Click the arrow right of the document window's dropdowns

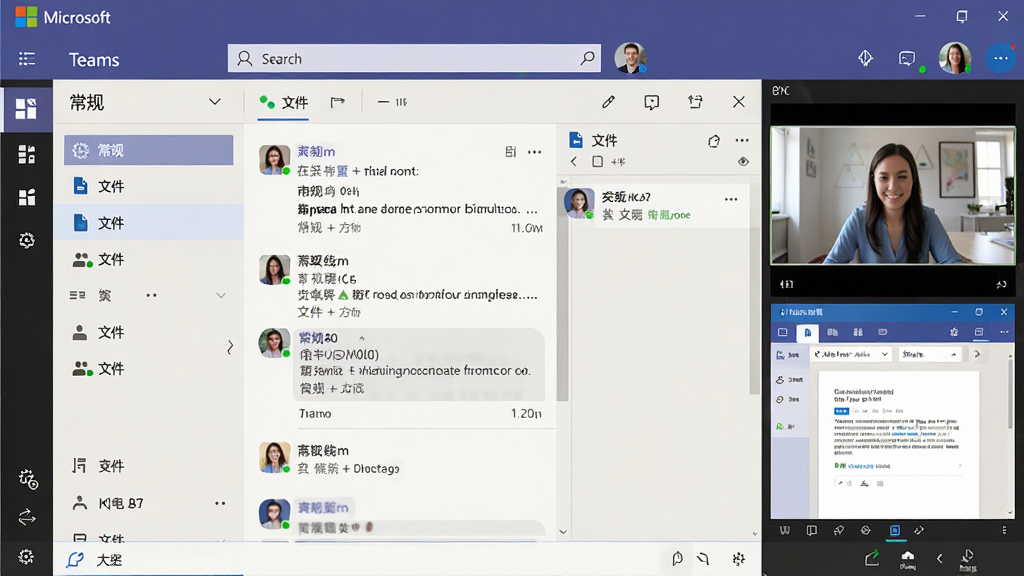coord(977,354)
